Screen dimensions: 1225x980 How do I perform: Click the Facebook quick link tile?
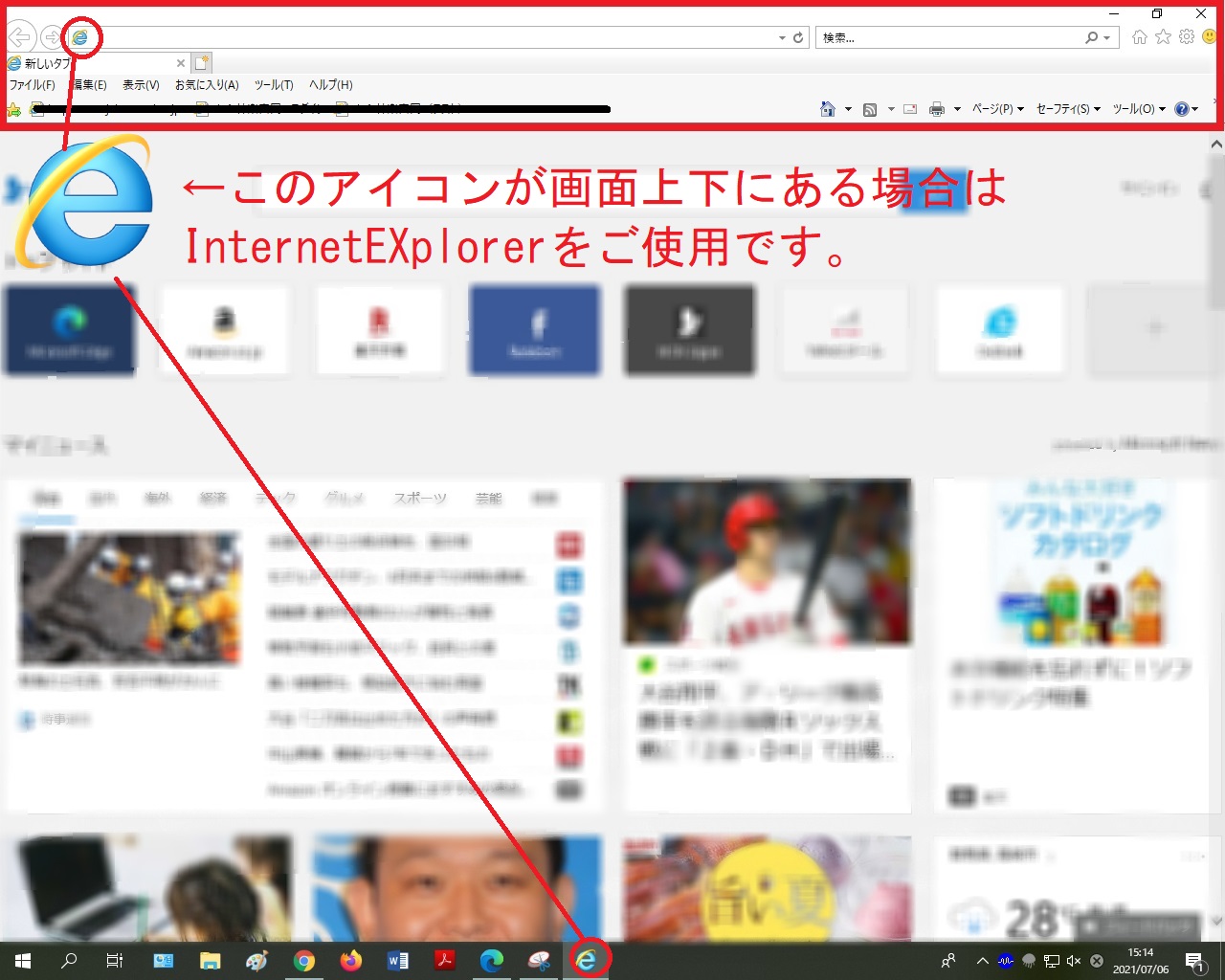coord(534,329)
